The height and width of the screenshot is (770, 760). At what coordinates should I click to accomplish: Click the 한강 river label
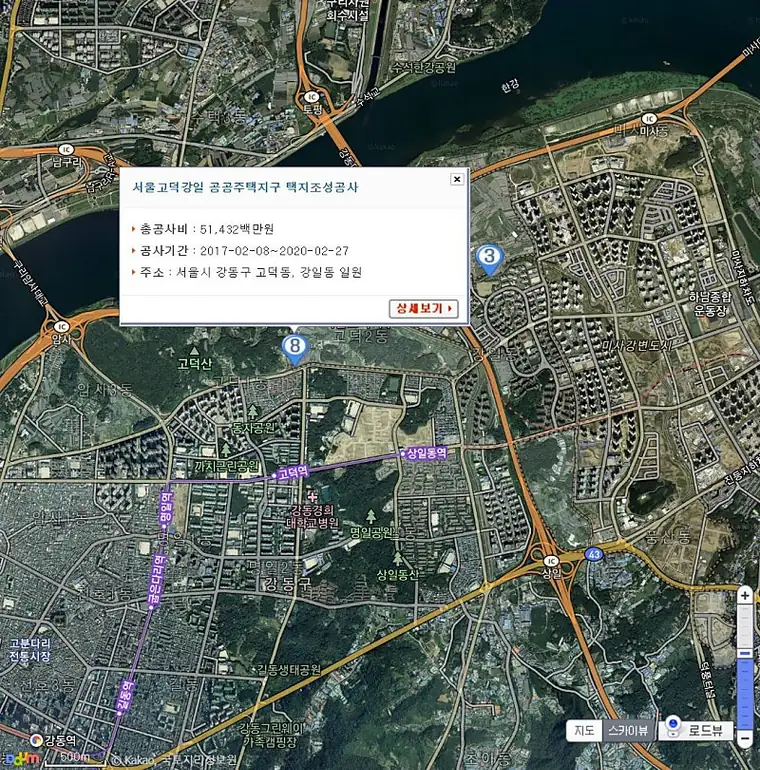coord(510,85)
